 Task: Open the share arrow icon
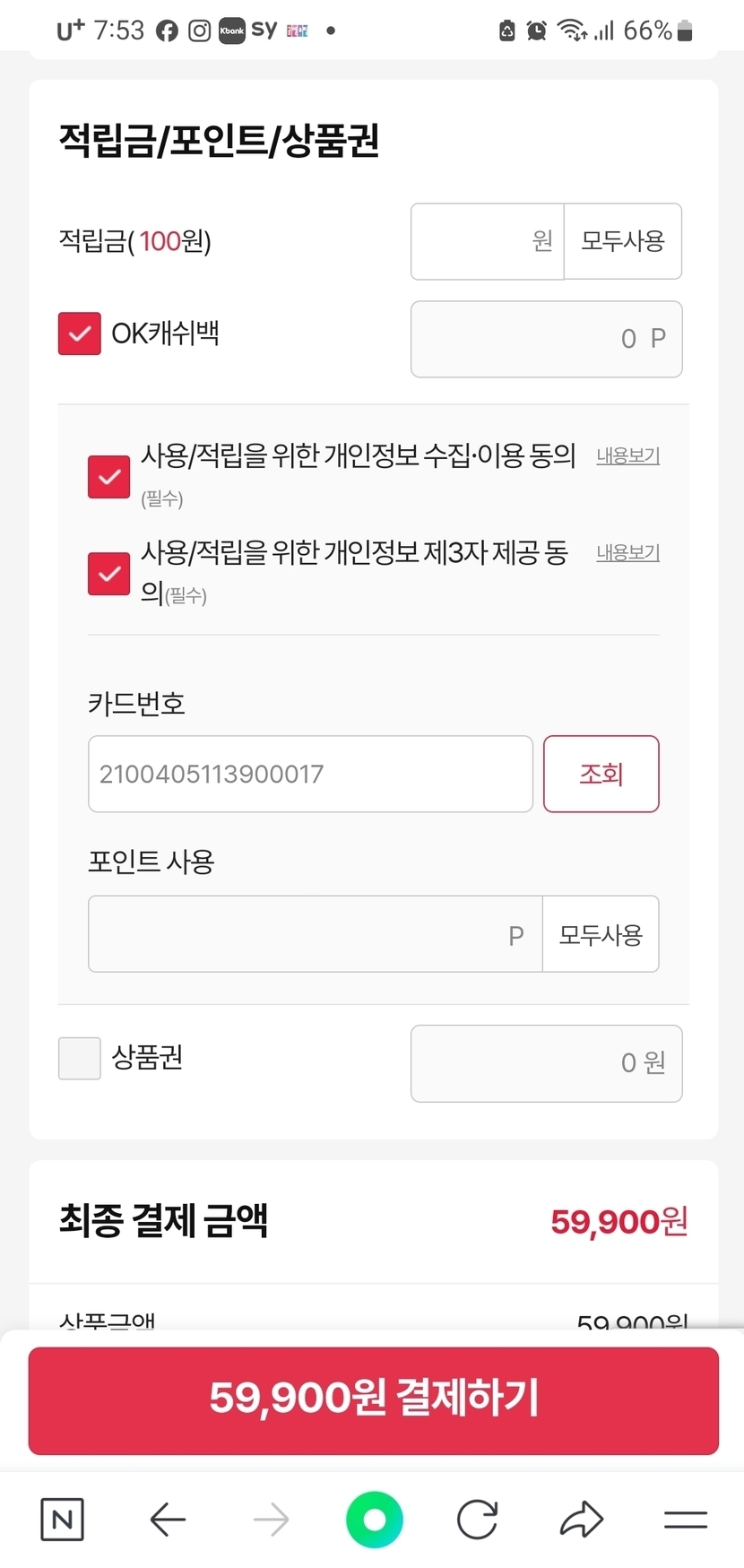click(582, 1519)
